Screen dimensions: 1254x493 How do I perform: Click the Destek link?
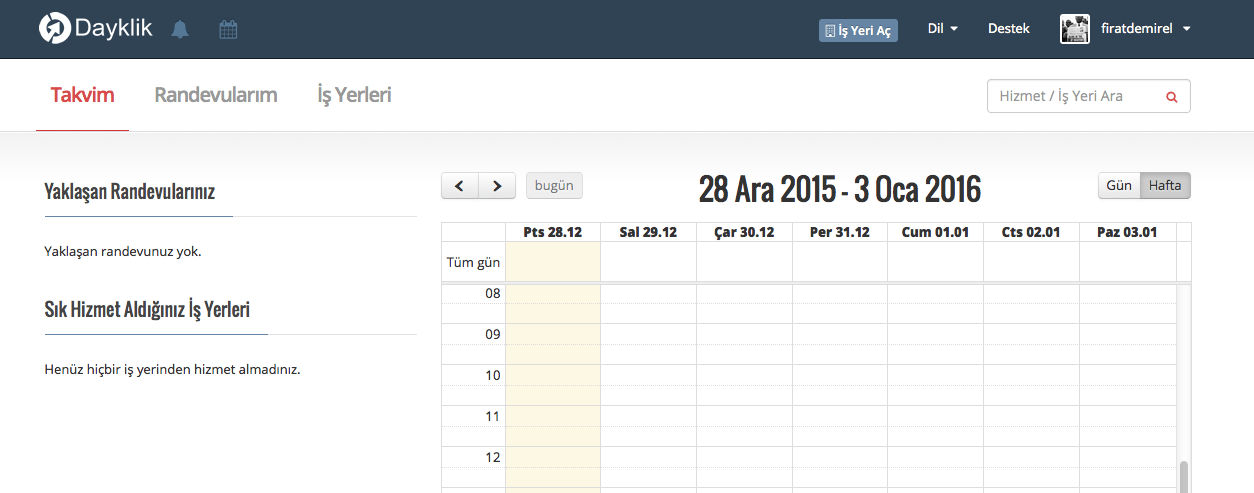point(1008,29)
